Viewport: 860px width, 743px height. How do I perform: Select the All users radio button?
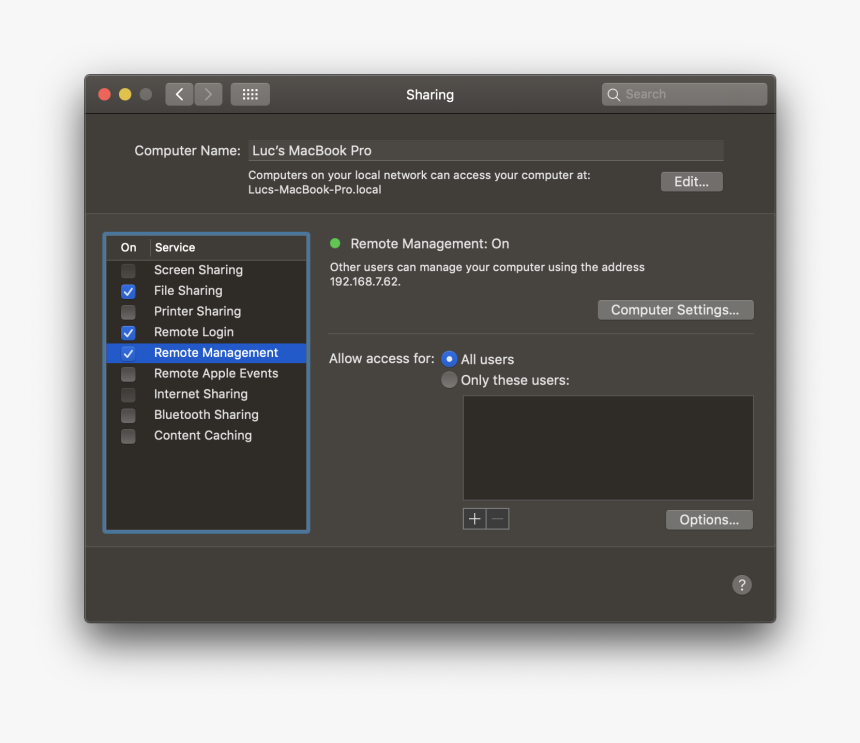click(449, 359)
